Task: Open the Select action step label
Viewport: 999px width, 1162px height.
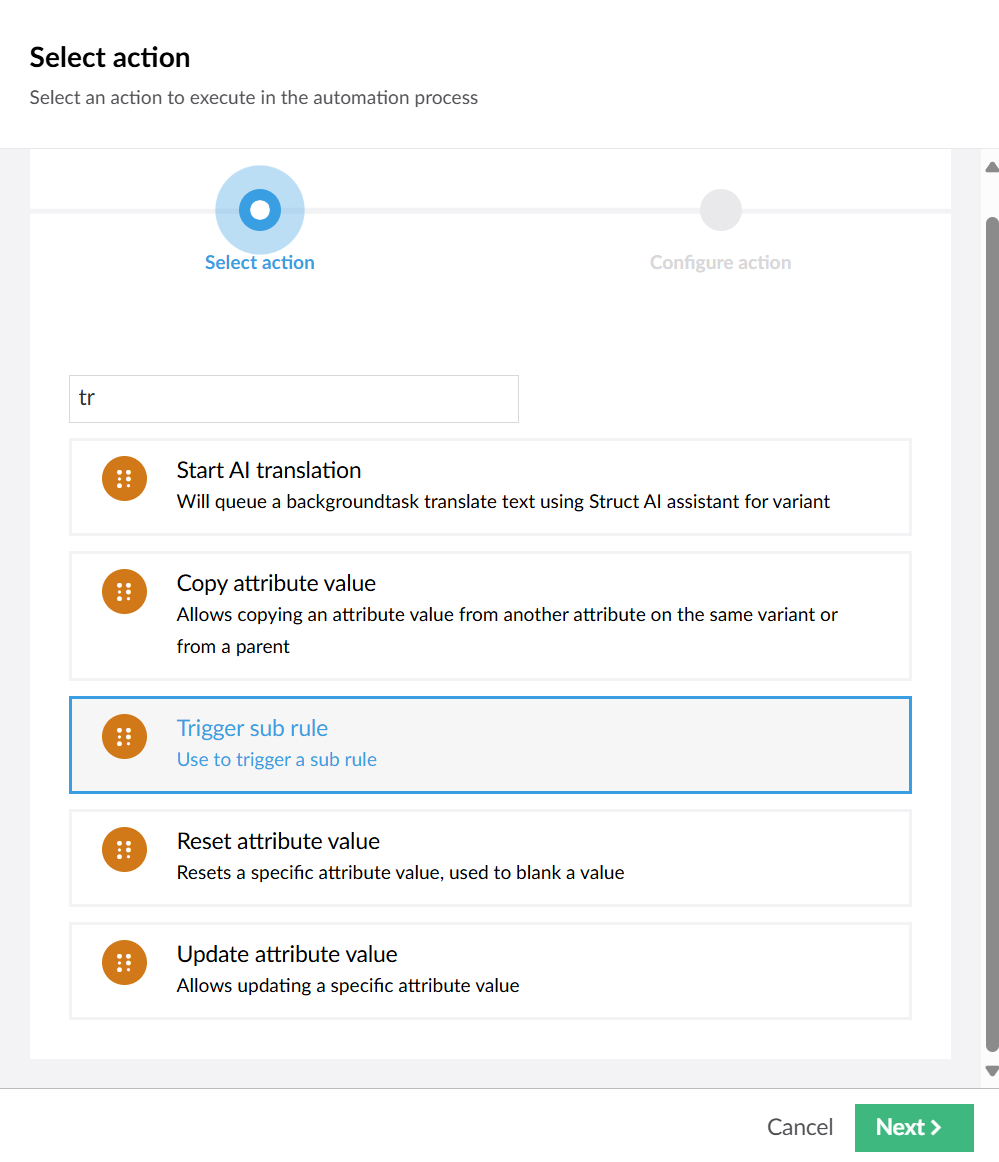Action: [260, 262]
